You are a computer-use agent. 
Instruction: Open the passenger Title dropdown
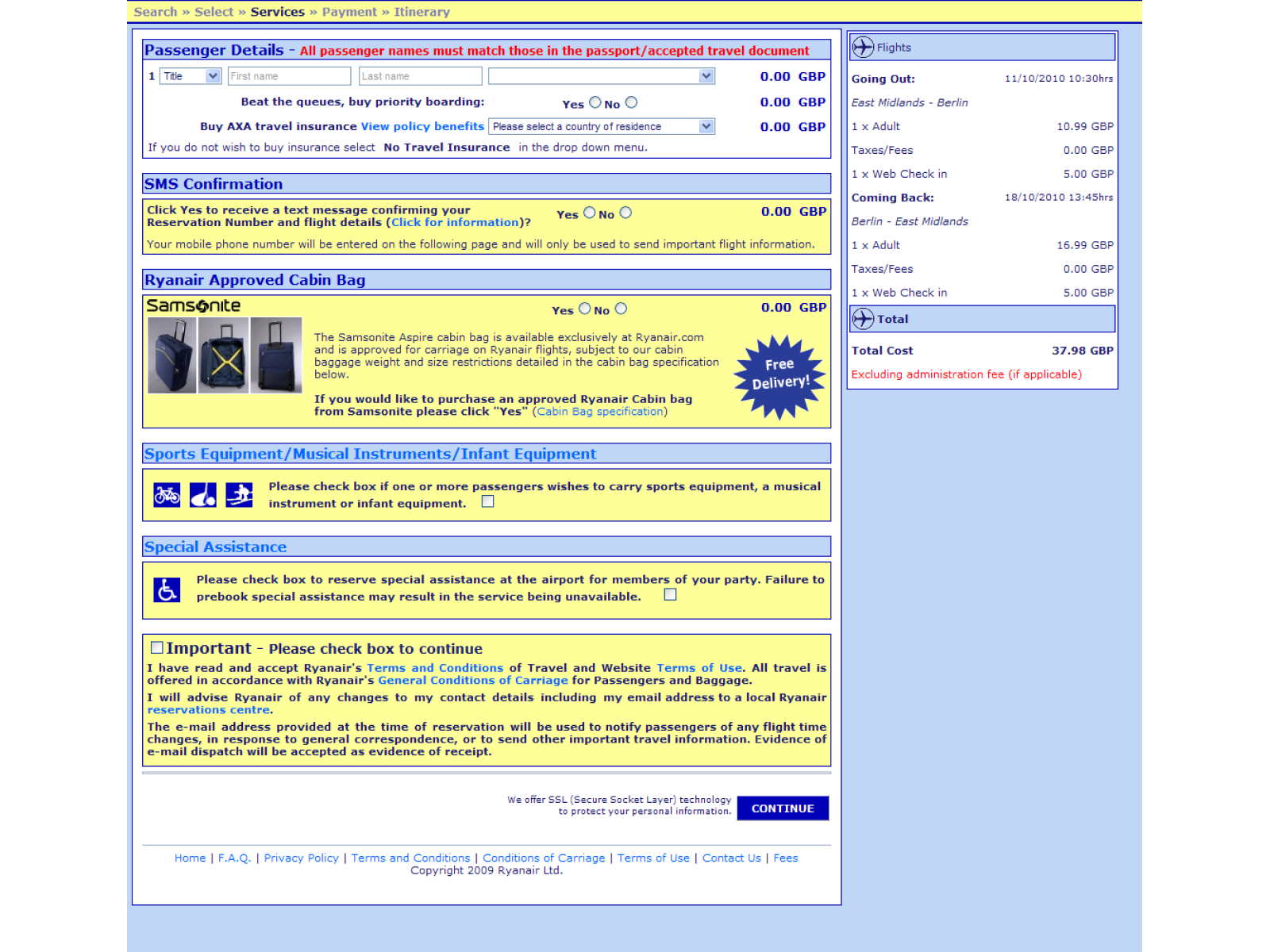click(x=190, y=76)
